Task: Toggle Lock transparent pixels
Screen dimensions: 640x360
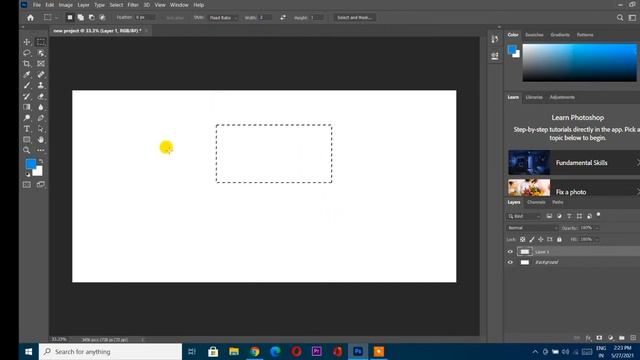Action: (522, 240)
